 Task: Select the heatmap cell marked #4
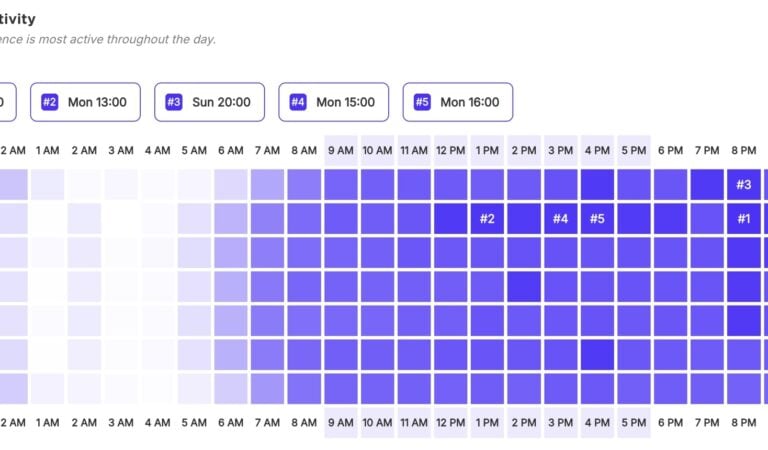560,219
